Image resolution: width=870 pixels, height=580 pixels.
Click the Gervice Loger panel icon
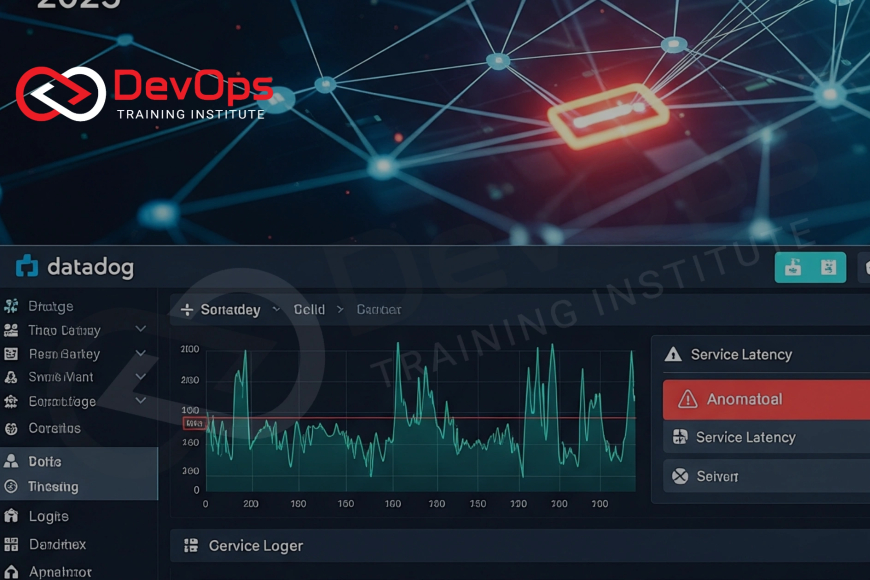(x=190, y=546)
